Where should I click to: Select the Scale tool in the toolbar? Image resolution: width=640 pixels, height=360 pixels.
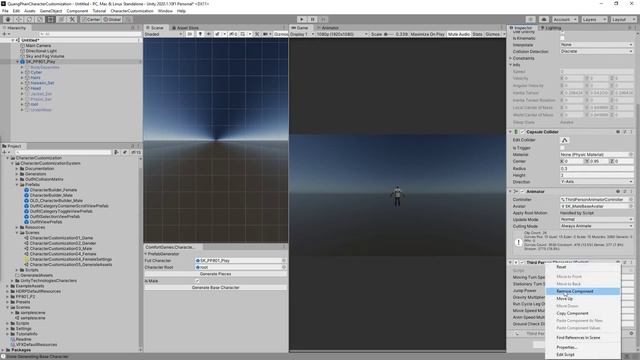coord(40,19)
